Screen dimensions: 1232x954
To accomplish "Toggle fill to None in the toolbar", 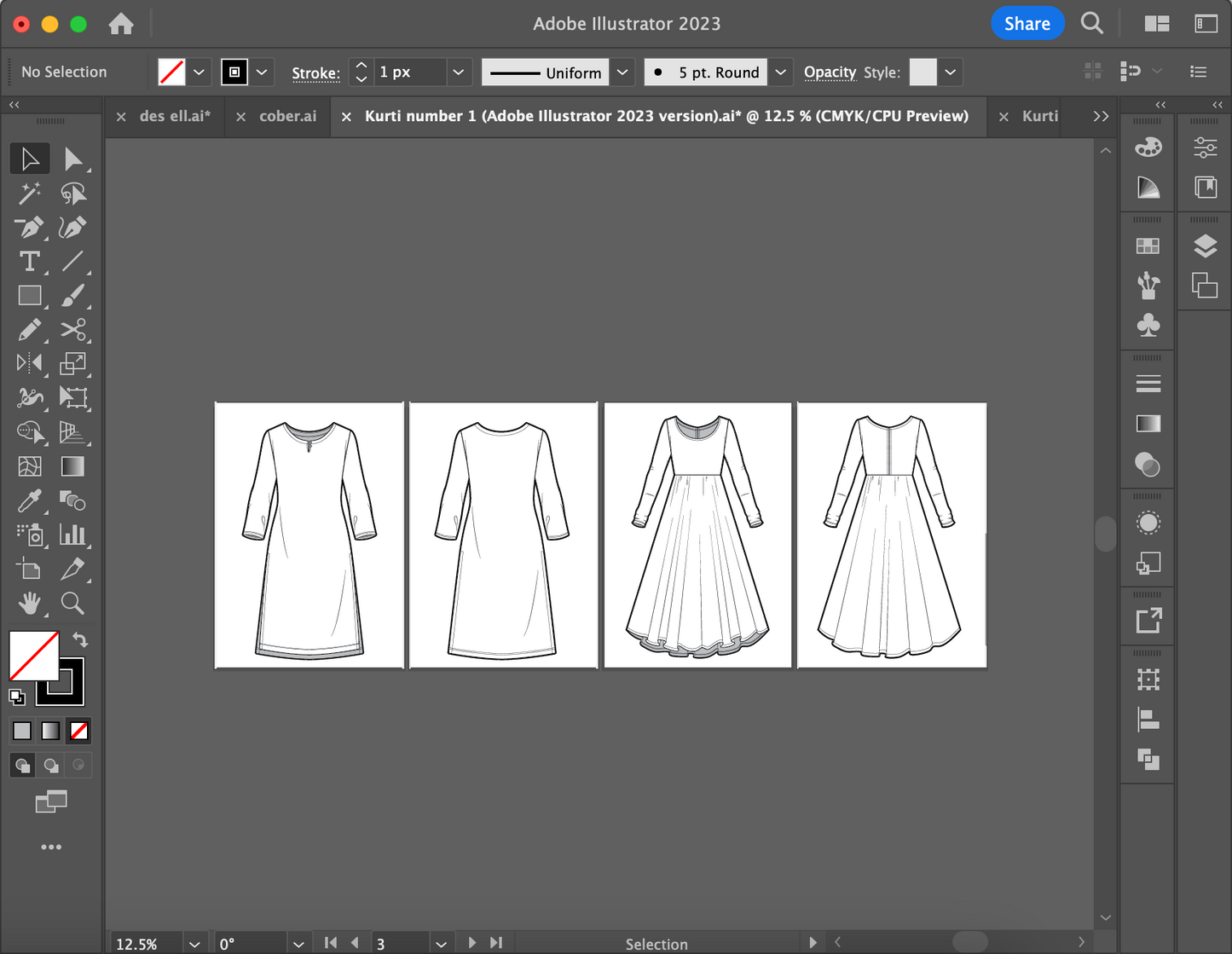I will pos(78,731).
